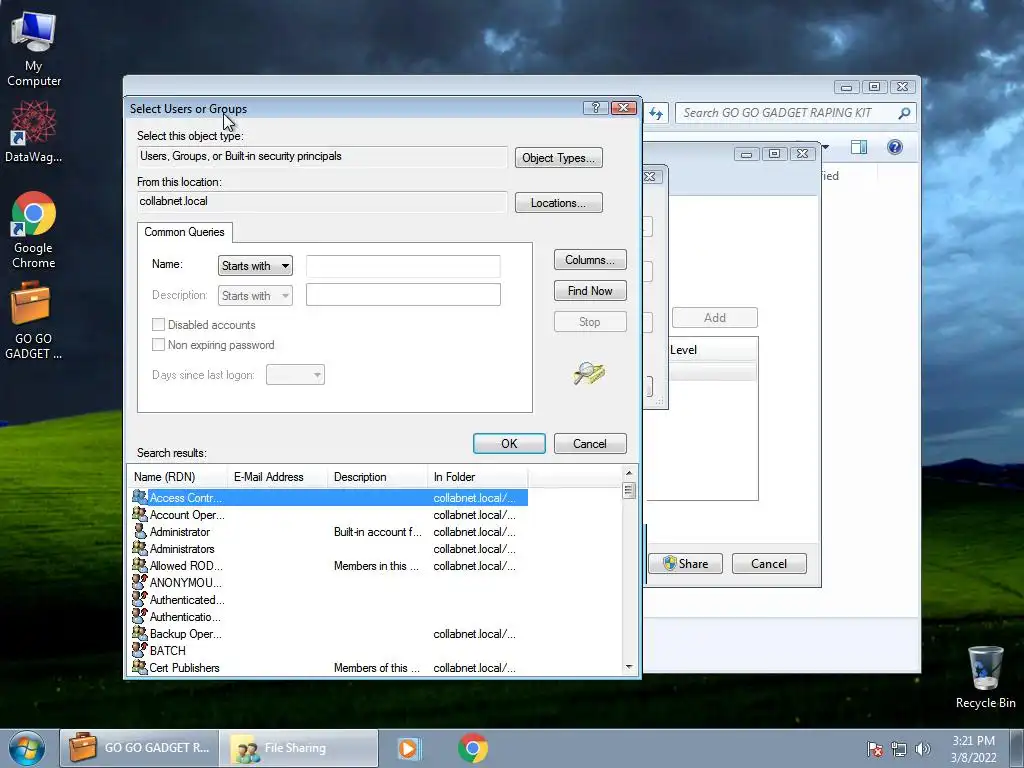Select Allowed ROD... row

[329, 566]
